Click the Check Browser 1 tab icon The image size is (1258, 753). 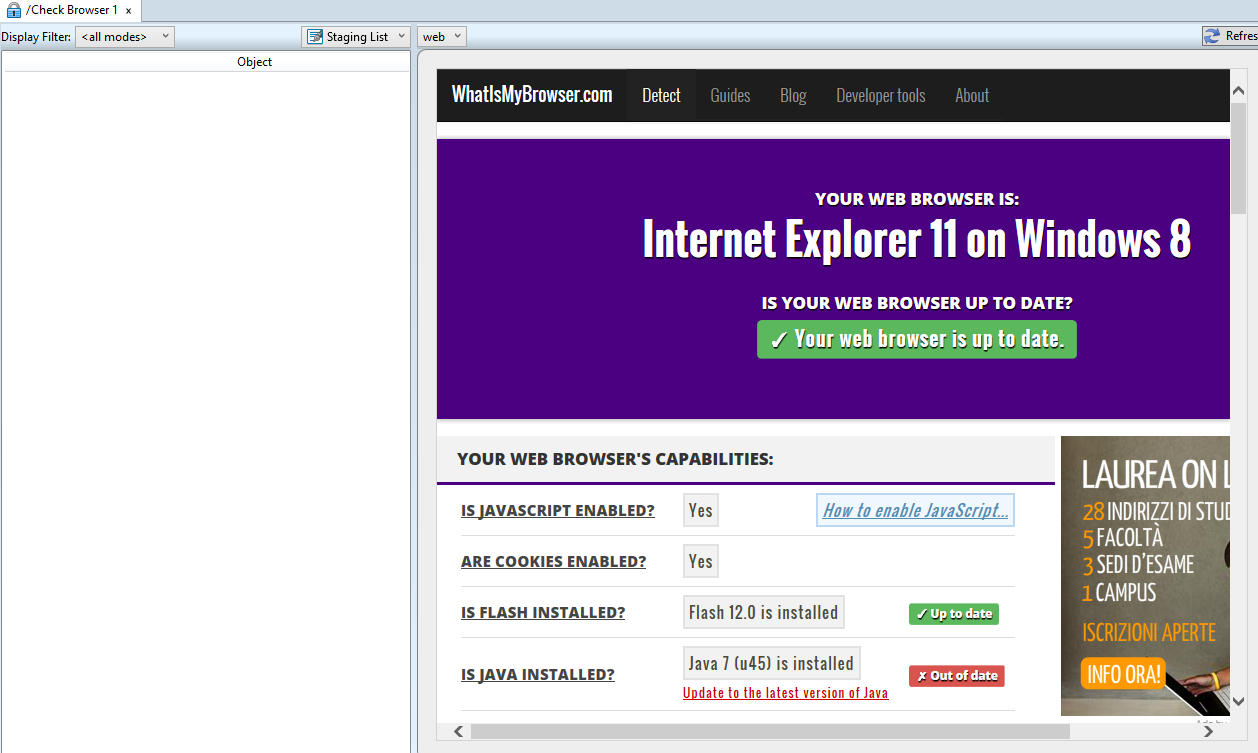tap(14, 10)
